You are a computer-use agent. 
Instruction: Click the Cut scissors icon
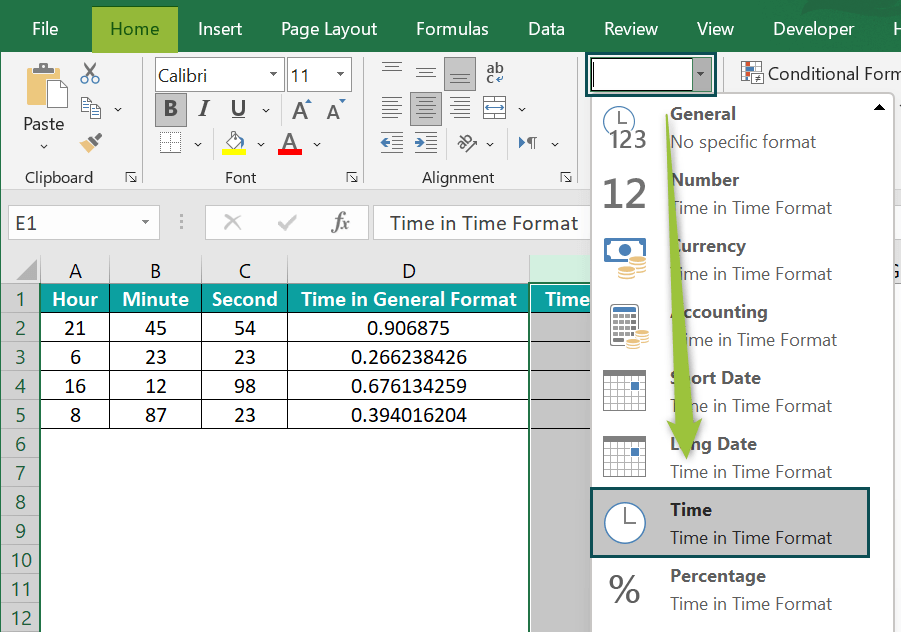point(88,73)
